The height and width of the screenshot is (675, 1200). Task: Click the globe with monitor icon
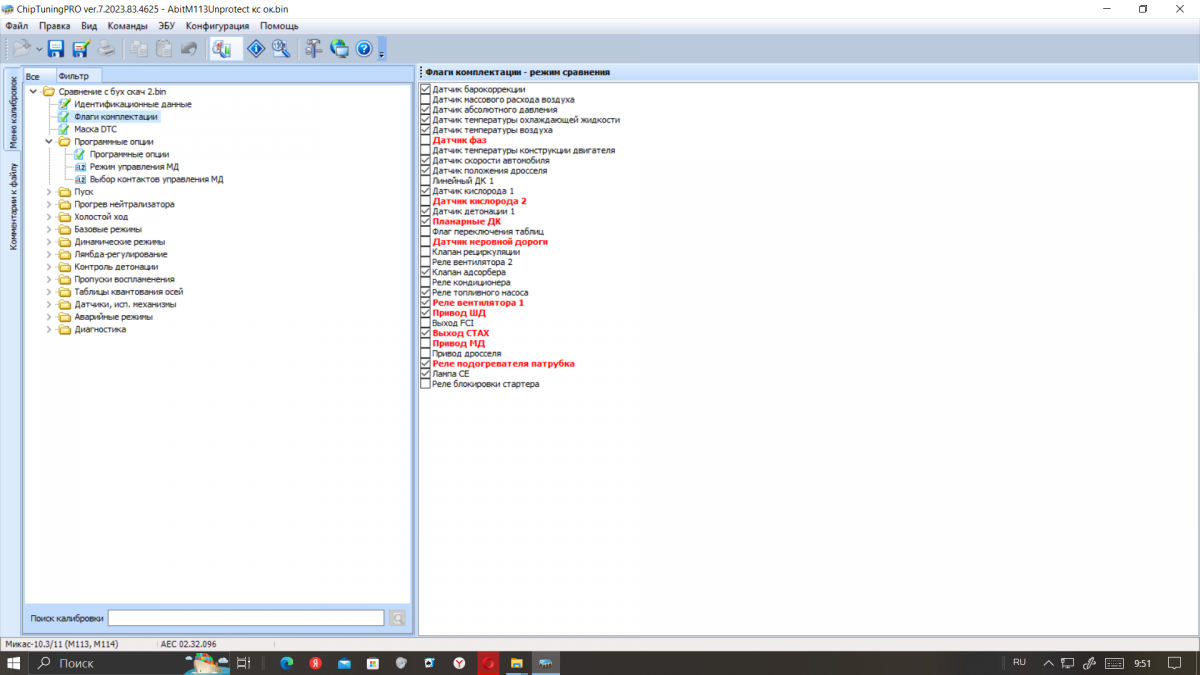[339, 48]
